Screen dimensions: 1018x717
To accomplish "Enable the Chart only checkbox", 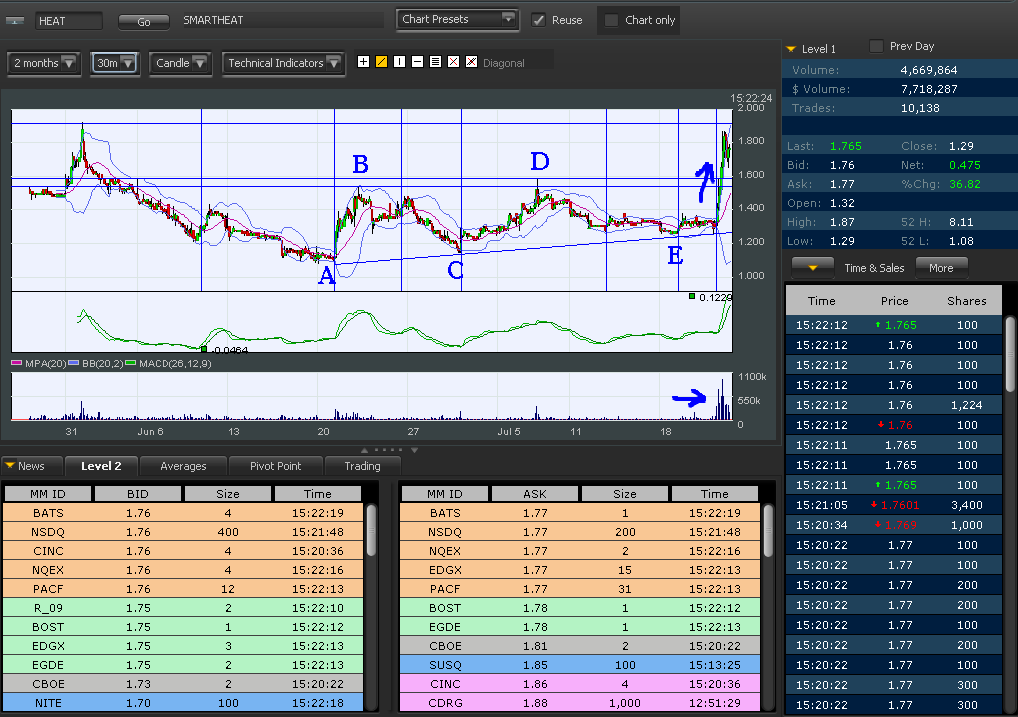I will [x=611, y=20].
